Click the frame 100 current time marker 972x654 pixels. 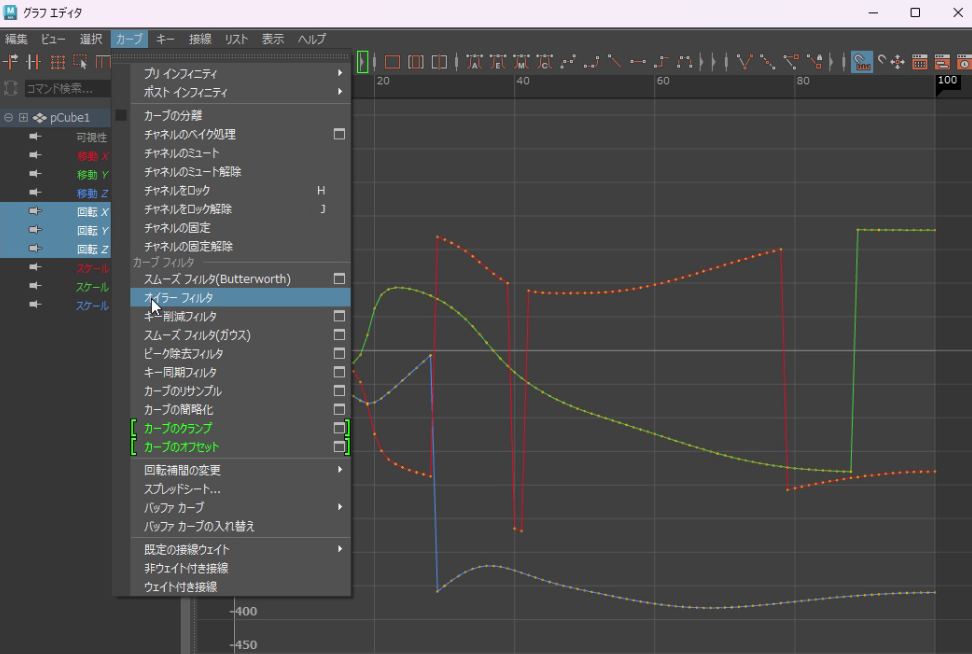point(947,82)
